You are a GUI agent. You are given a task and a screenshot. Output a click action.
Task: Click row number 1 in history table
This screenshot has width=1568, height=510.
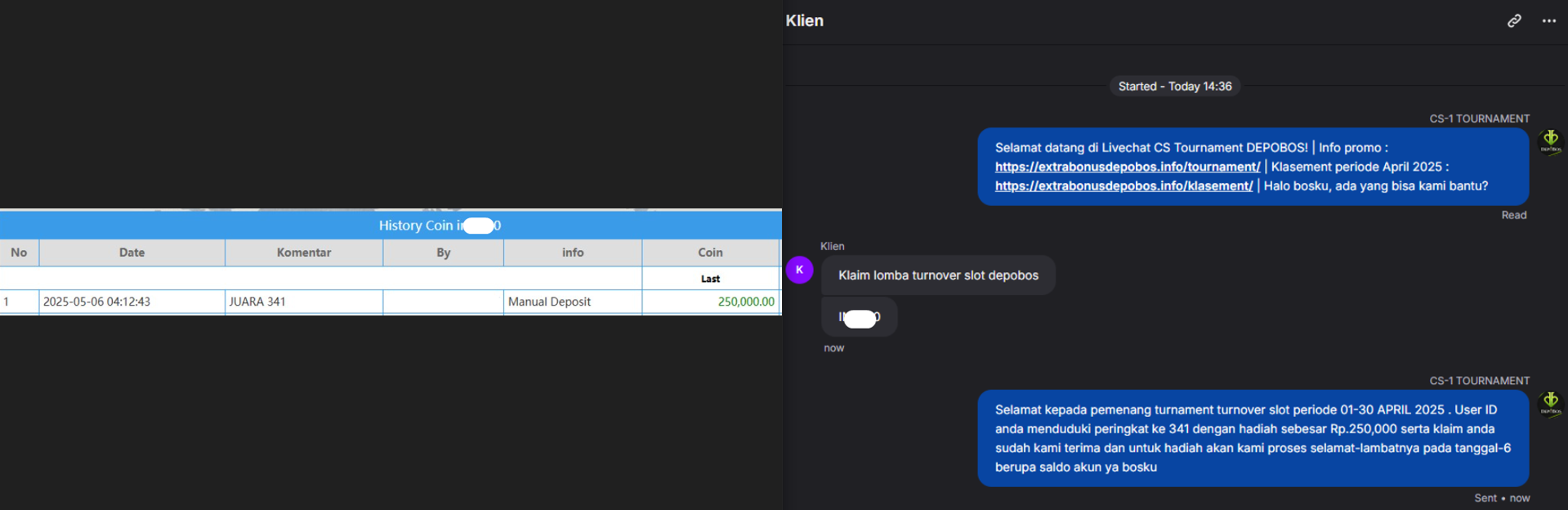tap(7, 302)
